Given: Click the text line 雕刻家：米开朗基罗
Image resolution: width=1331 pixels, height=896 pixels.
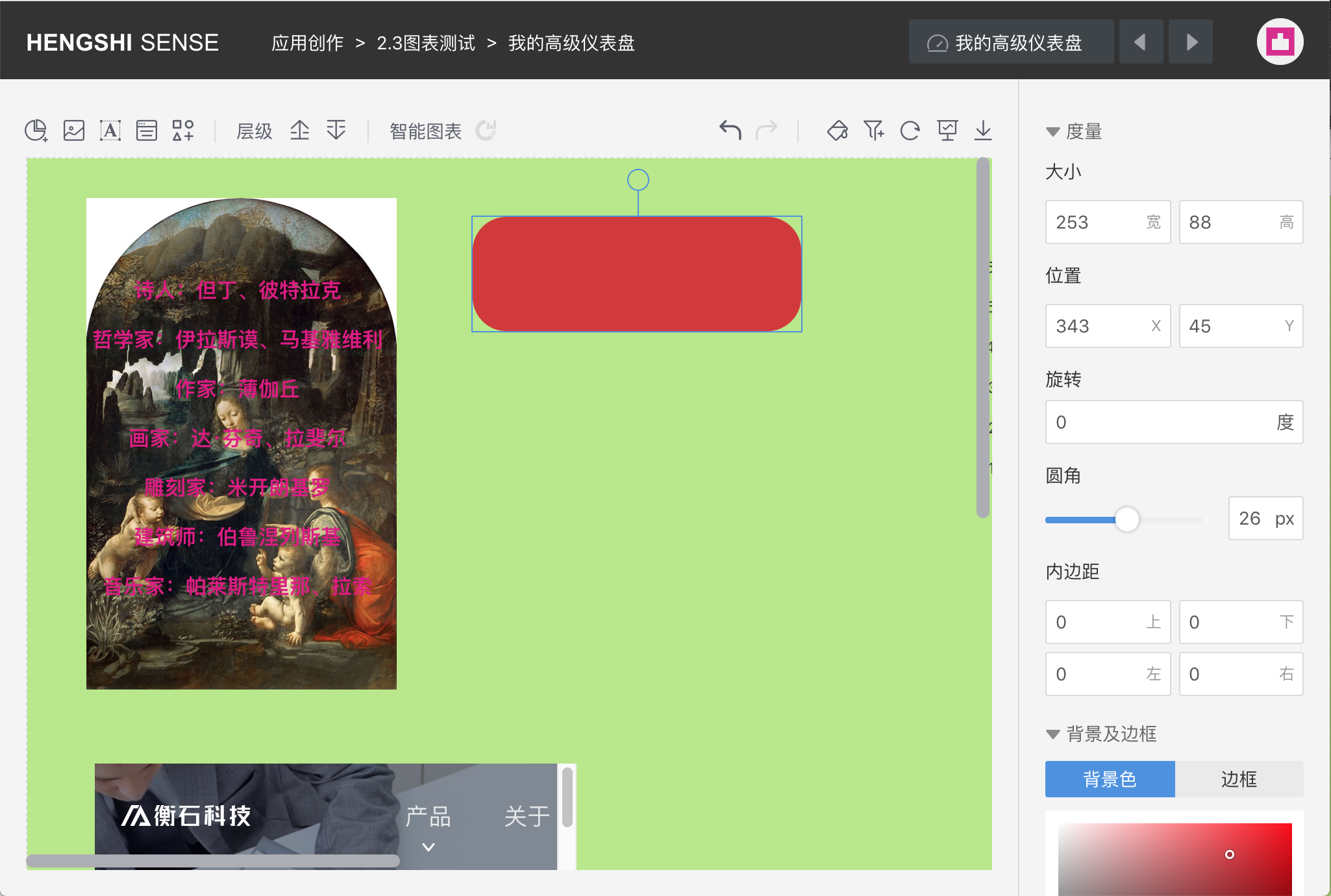Looking at the screenshot, I should [238, 488].
